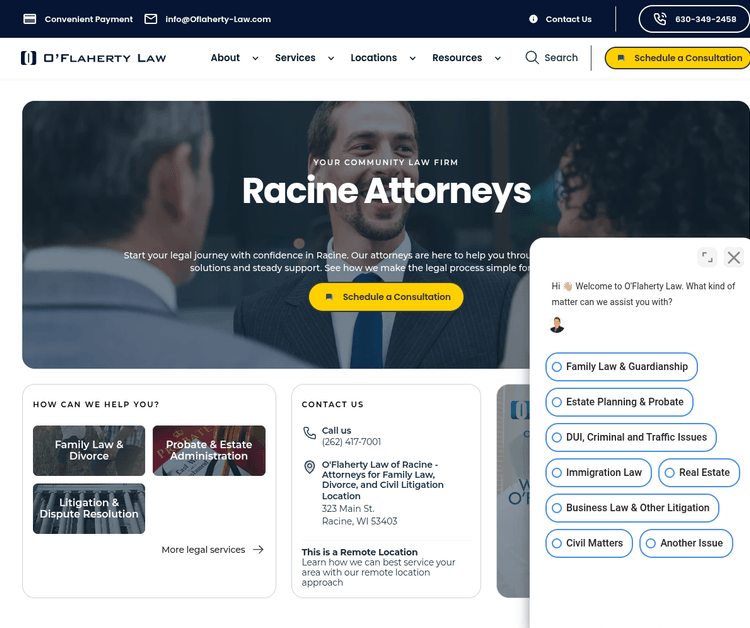Click the (262) 417-7001 phone number
This screenshot has height=628, width=750.
(x=352, y=441)
